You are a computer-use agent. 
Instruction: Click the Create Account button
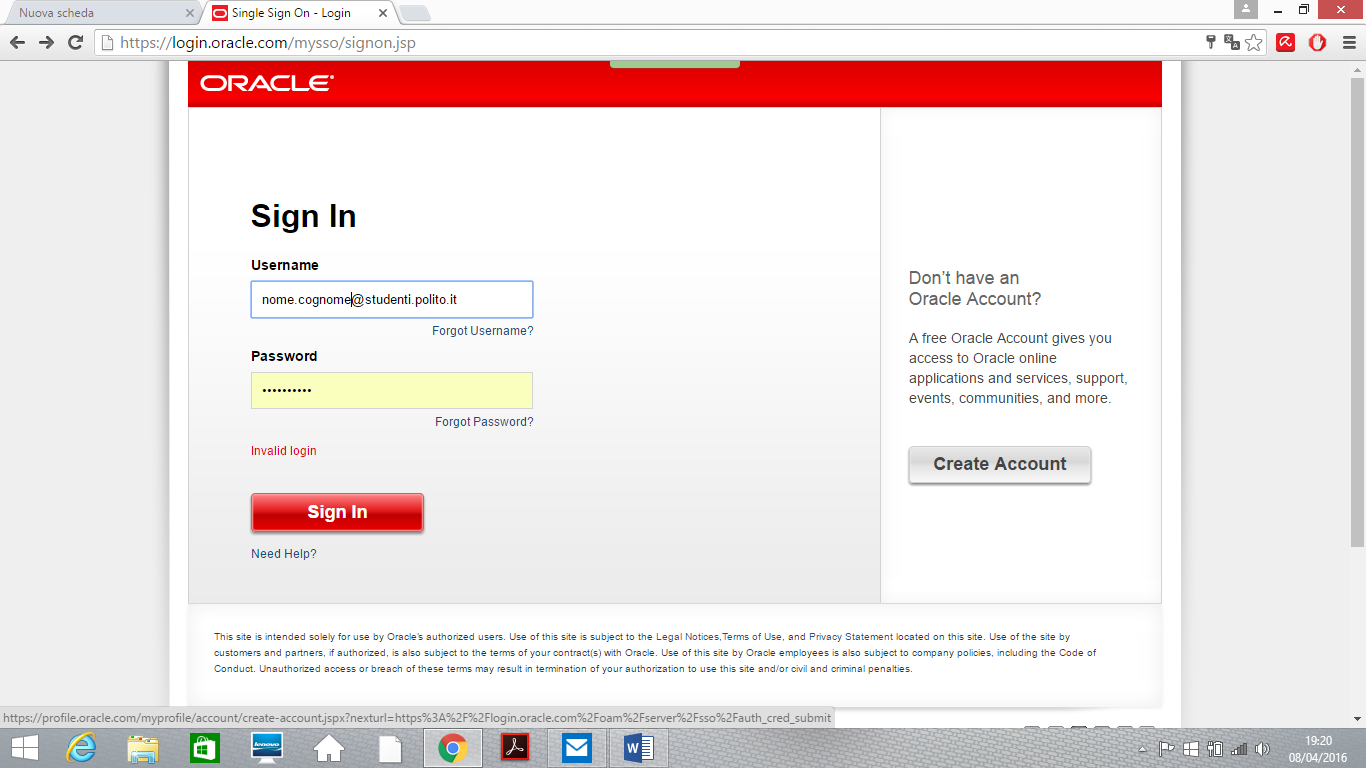1000,464
